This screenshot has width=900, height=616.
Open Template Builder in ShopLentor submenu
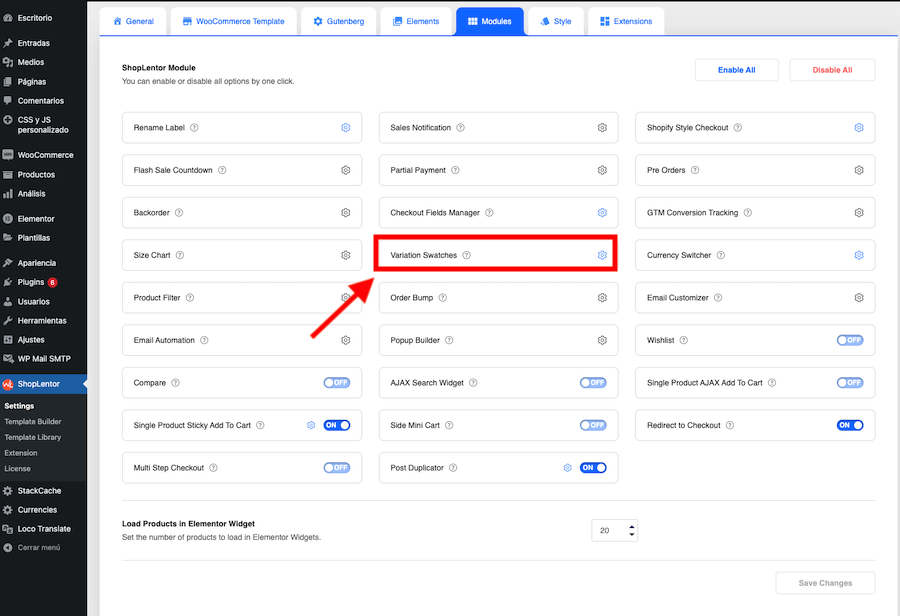coord(33,422)
